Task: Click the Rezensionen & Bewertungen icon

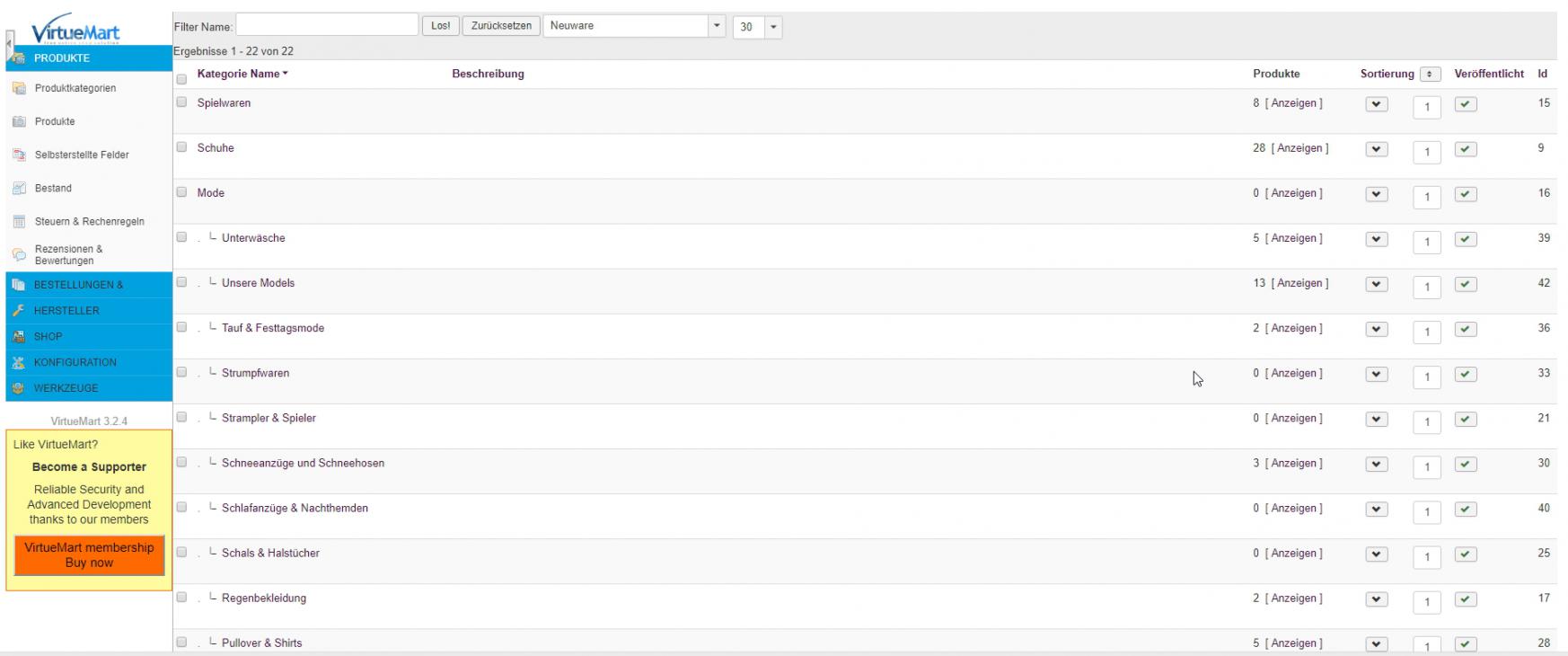Action: 19,254
